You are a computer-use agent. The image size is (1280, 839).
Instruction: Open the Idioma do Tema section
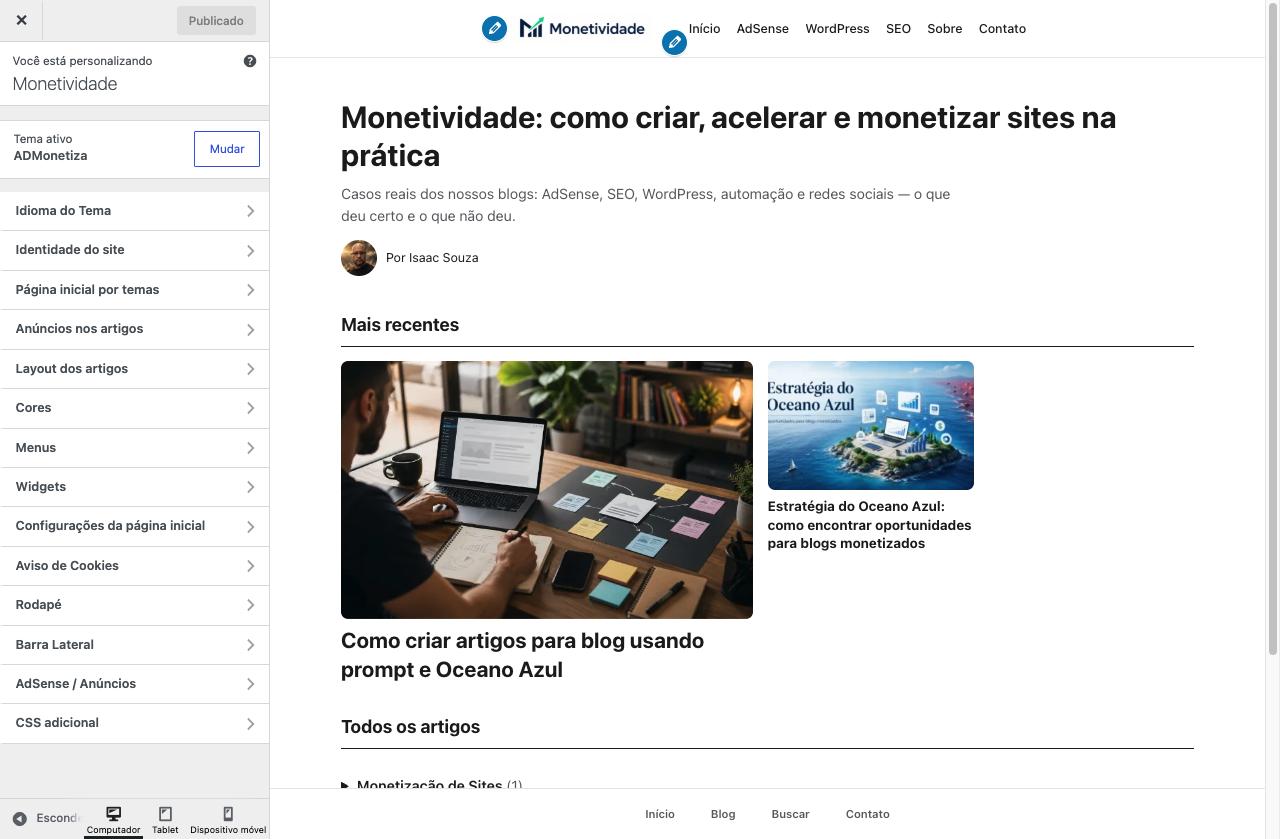click(x=134, y=211)
